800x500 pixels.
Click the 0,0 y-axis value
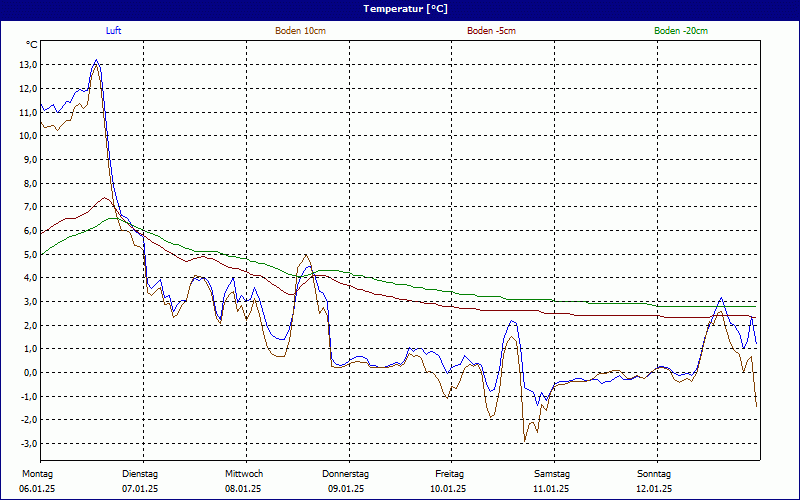click(30, 372)
